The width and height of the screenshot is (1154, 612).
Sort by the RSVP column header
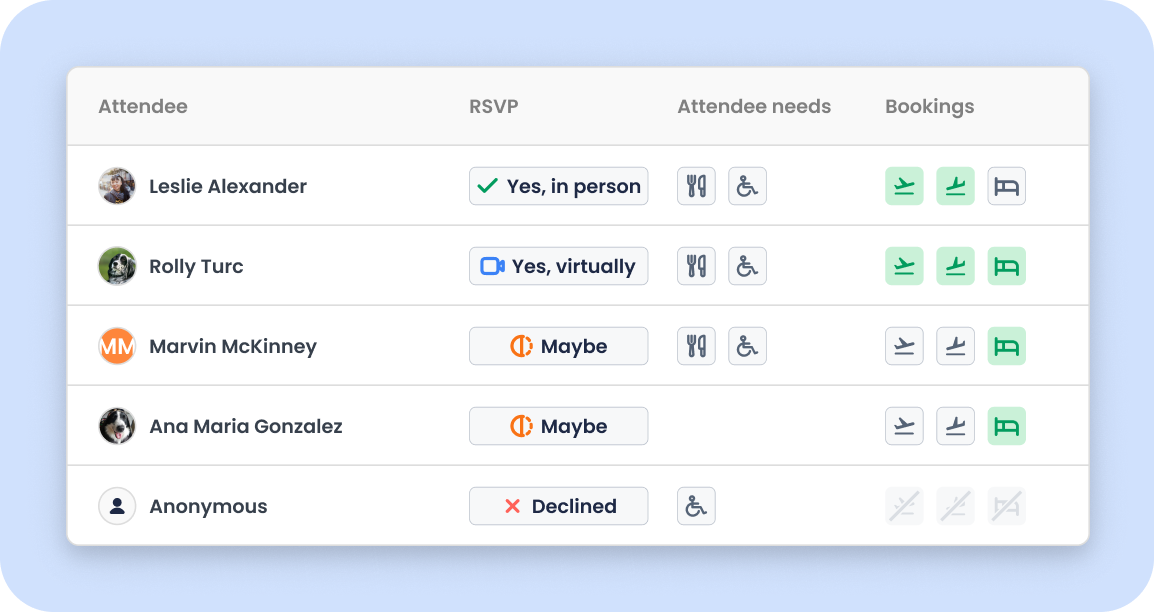click(494, 106)
